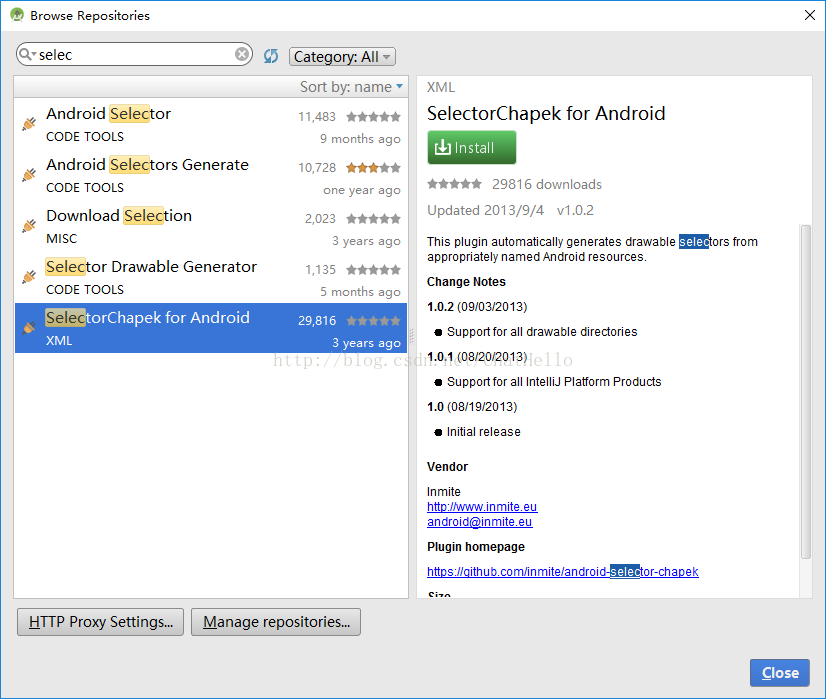Click the '5 months ago' text
This screenshot has height=699, width=826.
pyautogui.click(x=360, y=292)
